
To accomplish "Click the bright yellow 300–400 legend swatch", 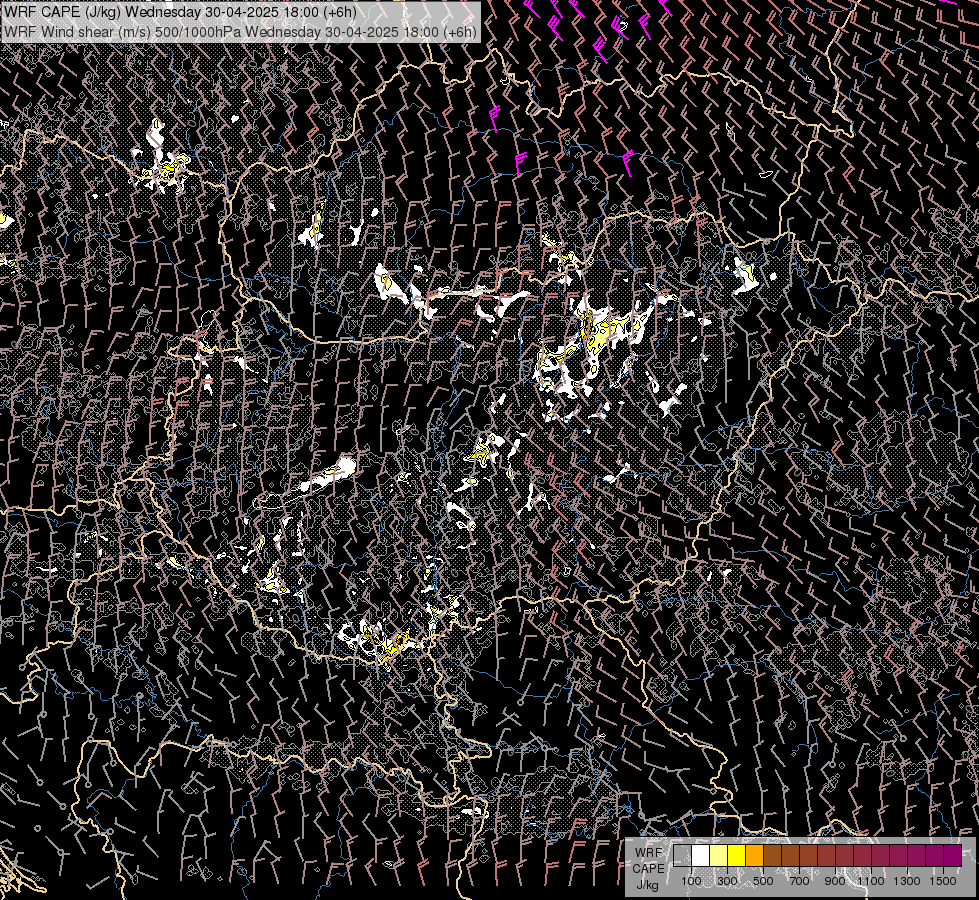I will coord(737,855).
